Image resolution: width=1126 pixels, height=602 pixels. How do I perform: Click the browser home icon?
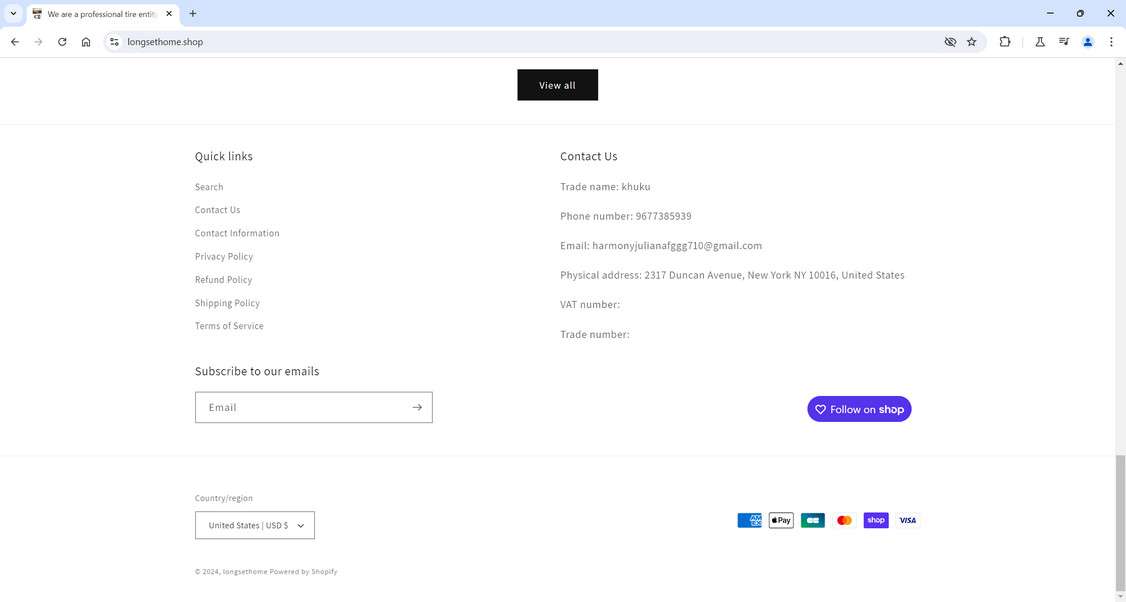[x=86, y=42]
